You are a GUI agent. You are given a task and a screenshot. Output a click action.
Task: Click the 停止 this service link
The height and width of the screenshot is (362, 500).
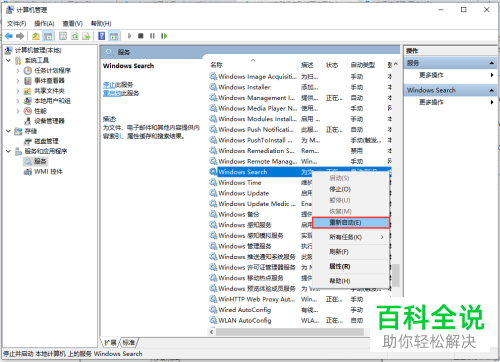click(x=109, y=85)
